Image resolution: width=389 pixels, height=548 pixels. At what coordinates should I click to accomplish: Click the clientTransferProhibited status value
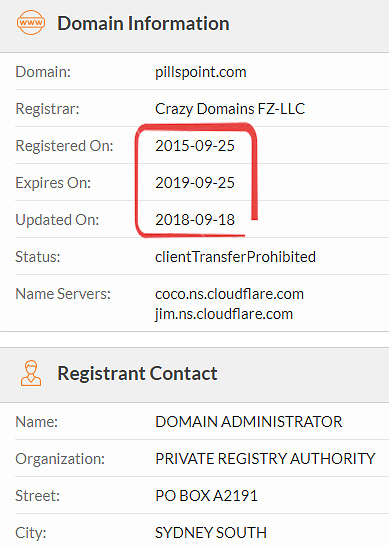tap(235, 257)
